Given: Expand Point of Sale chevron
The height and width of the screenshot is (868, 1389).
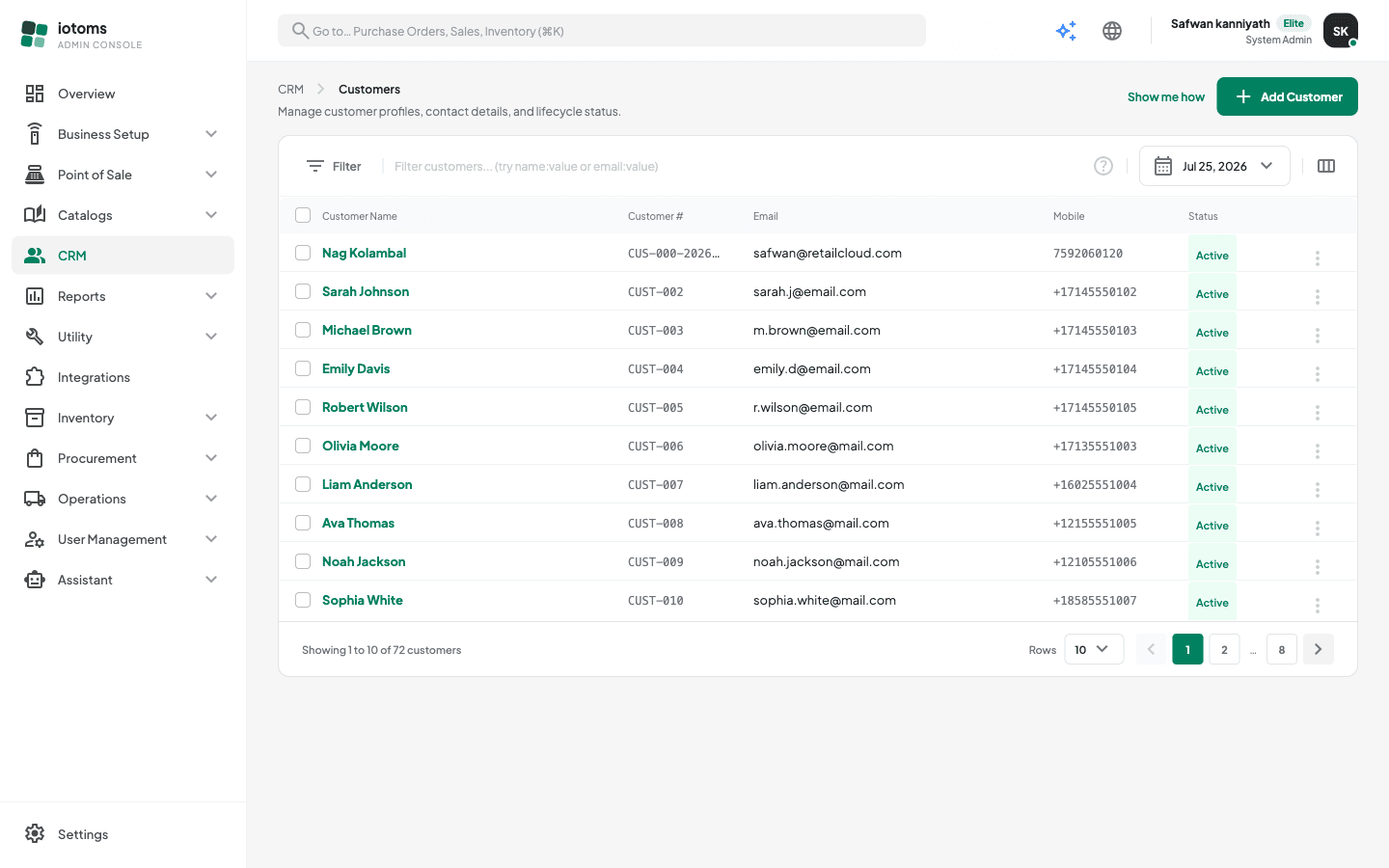Looking at the screenshot, I should pyautogui.click(x=211, y=175).
